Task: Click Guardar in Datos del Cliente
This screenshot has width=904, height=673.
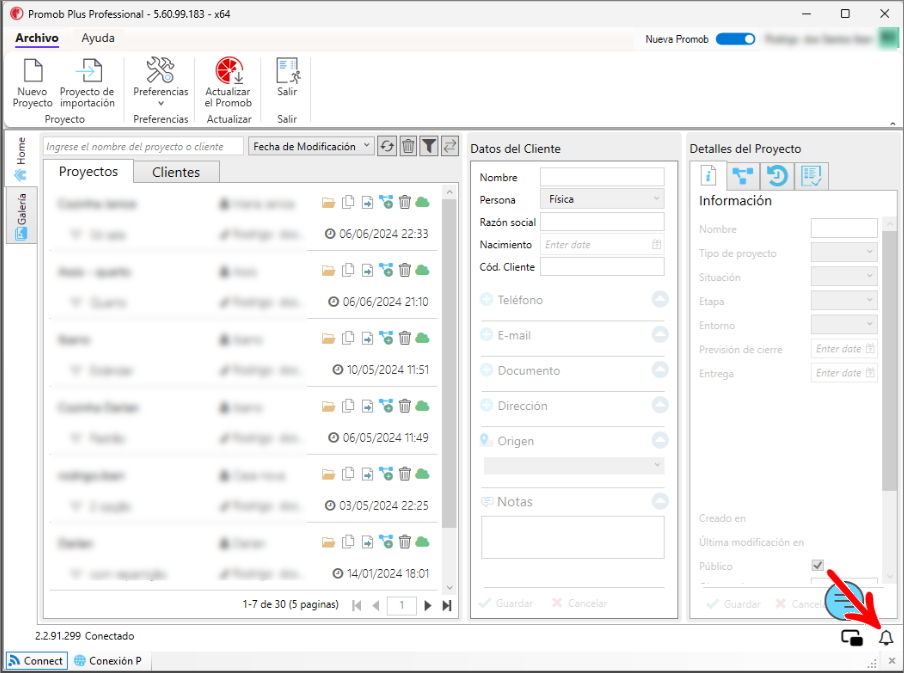Action: [x=507, y=603]
